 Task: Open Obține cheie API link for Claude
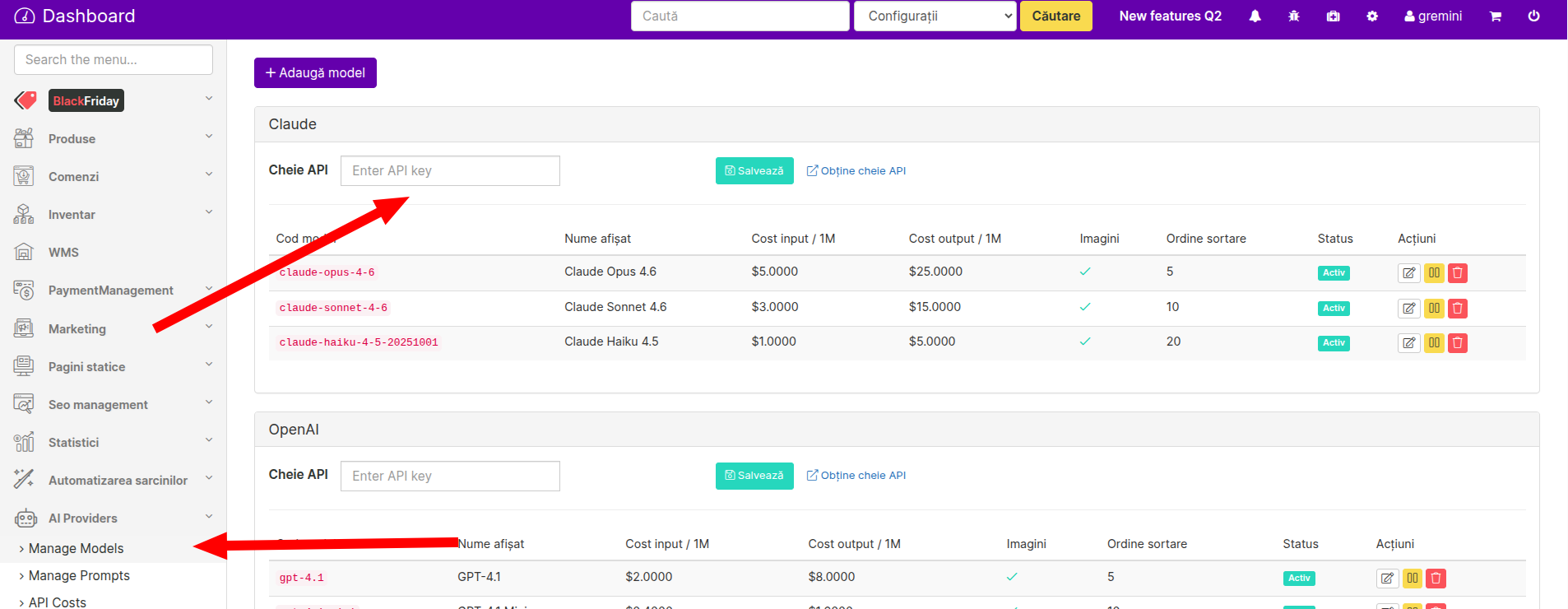[x=856, y=171]
